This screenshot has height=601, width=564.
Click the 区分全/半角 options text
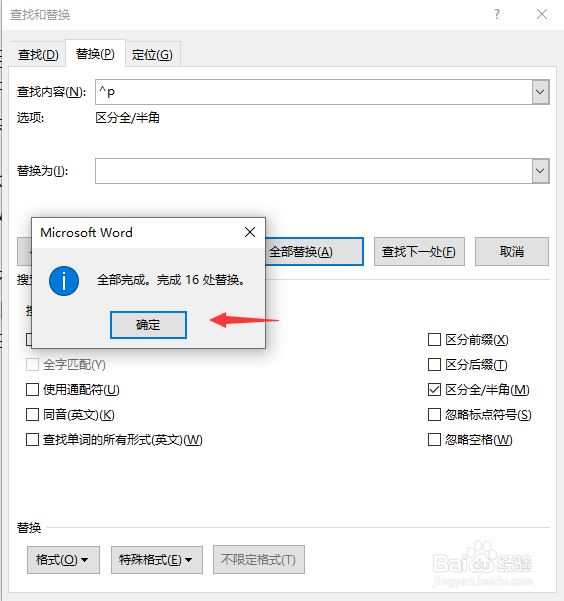(127, 118)
